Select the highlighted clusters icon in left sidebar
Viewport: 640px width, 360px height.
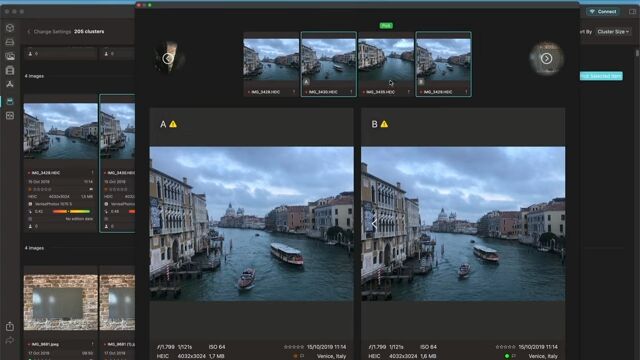[10, 101]
